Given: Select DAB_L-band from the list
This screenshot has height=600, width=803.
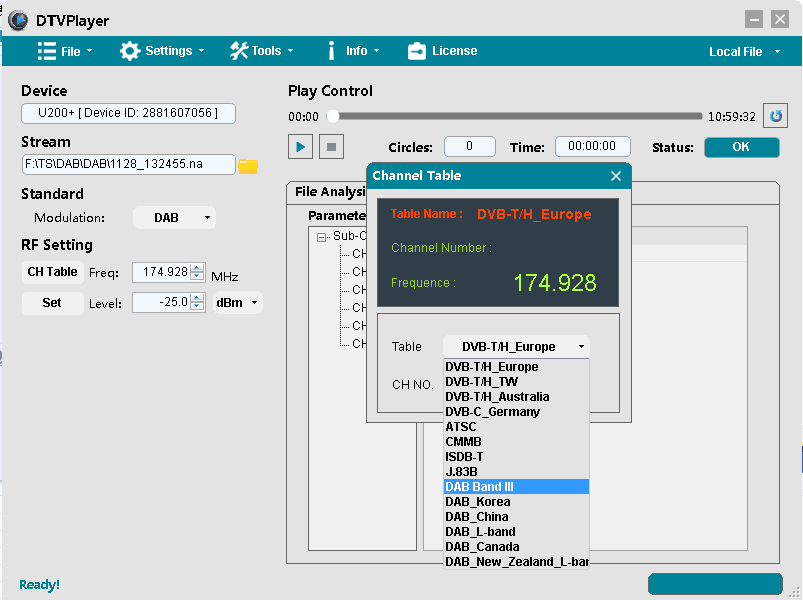Looking at the screenshot, I should coord(516,531).
